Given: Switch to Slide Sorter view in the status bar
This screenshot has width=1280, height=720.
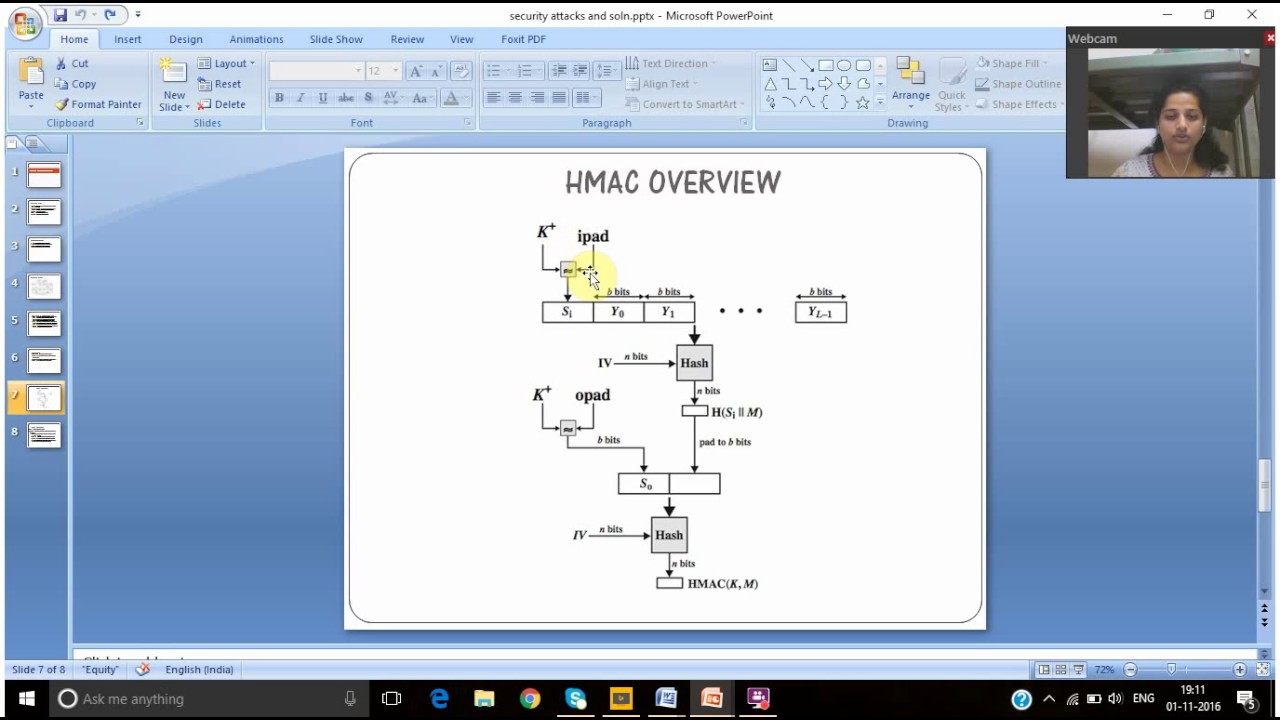Looking at the screenshot, I should point(1061,669).
